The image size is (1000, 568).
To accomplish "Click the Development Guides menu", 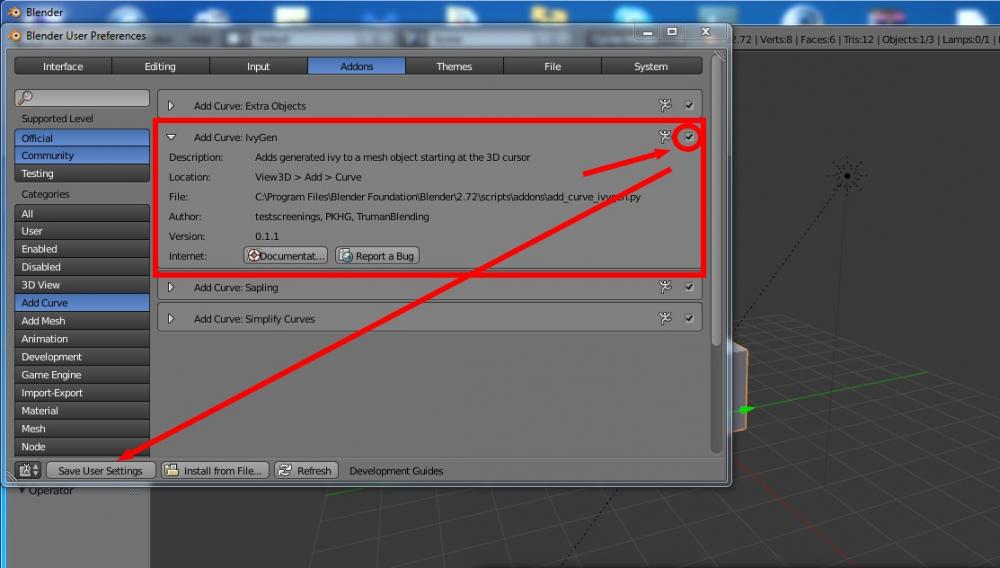I will tap(396, 471).
